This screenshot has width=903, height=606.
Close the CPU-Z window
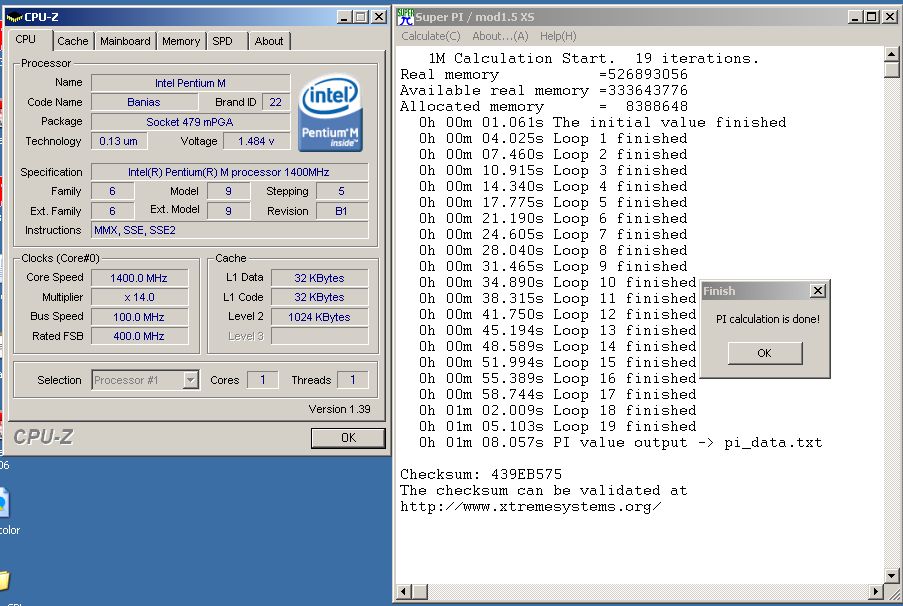click(378, 17)
